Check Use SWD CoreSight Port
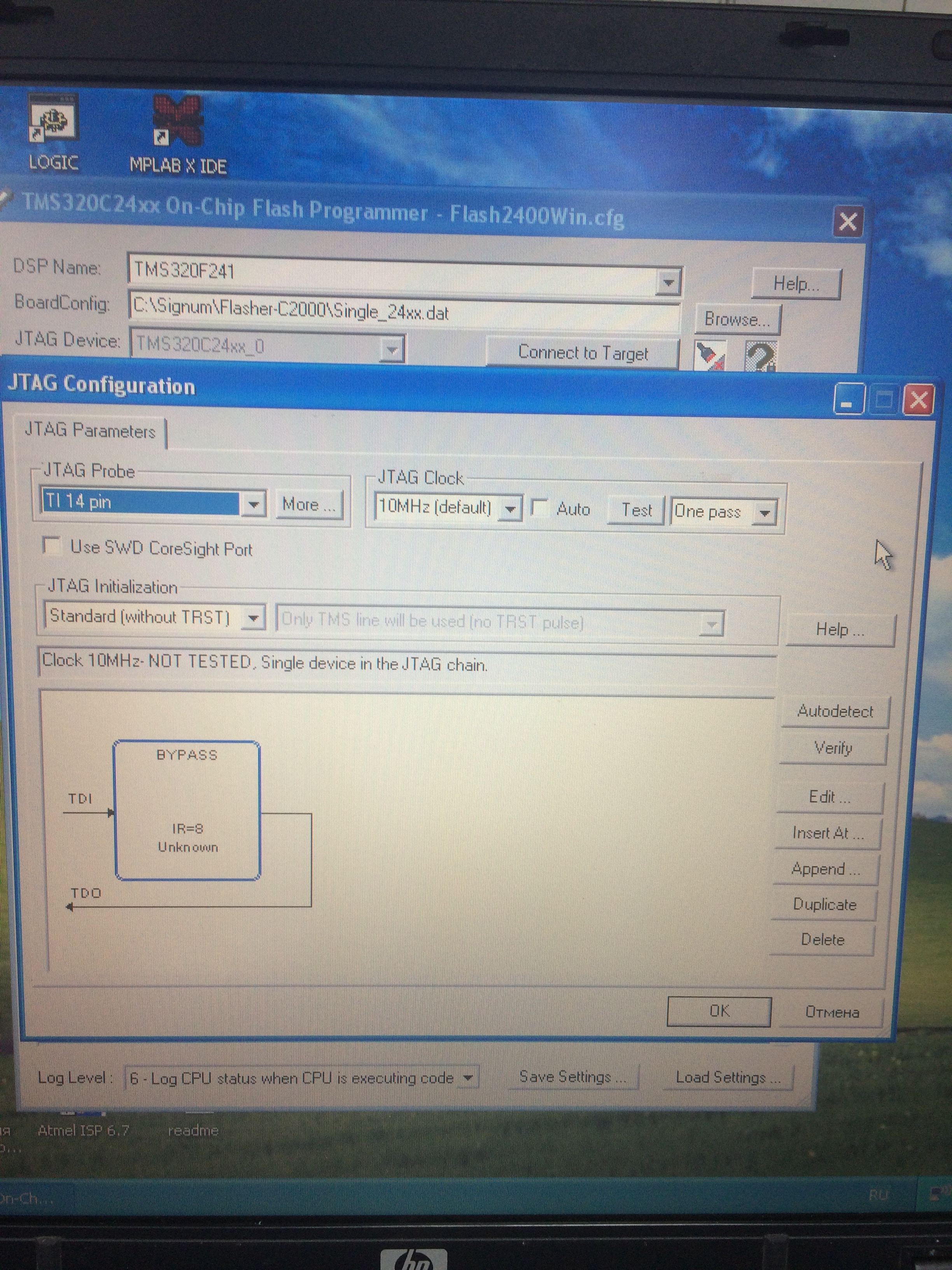The image size is (952, 1270). pos(52,546)
